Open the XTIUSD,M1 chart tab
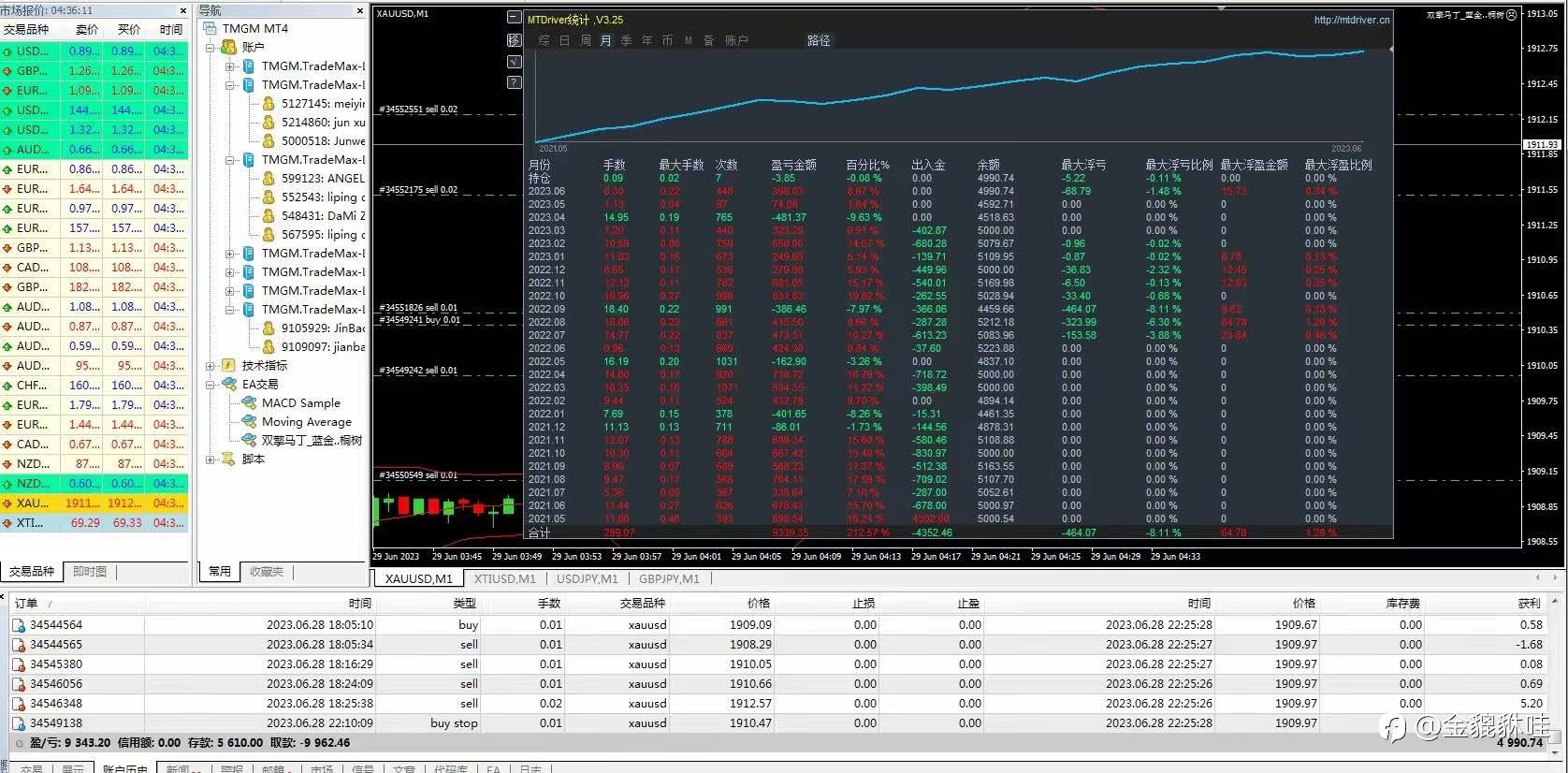Screen dimensions: 1568x773 [x=504, y=578]
